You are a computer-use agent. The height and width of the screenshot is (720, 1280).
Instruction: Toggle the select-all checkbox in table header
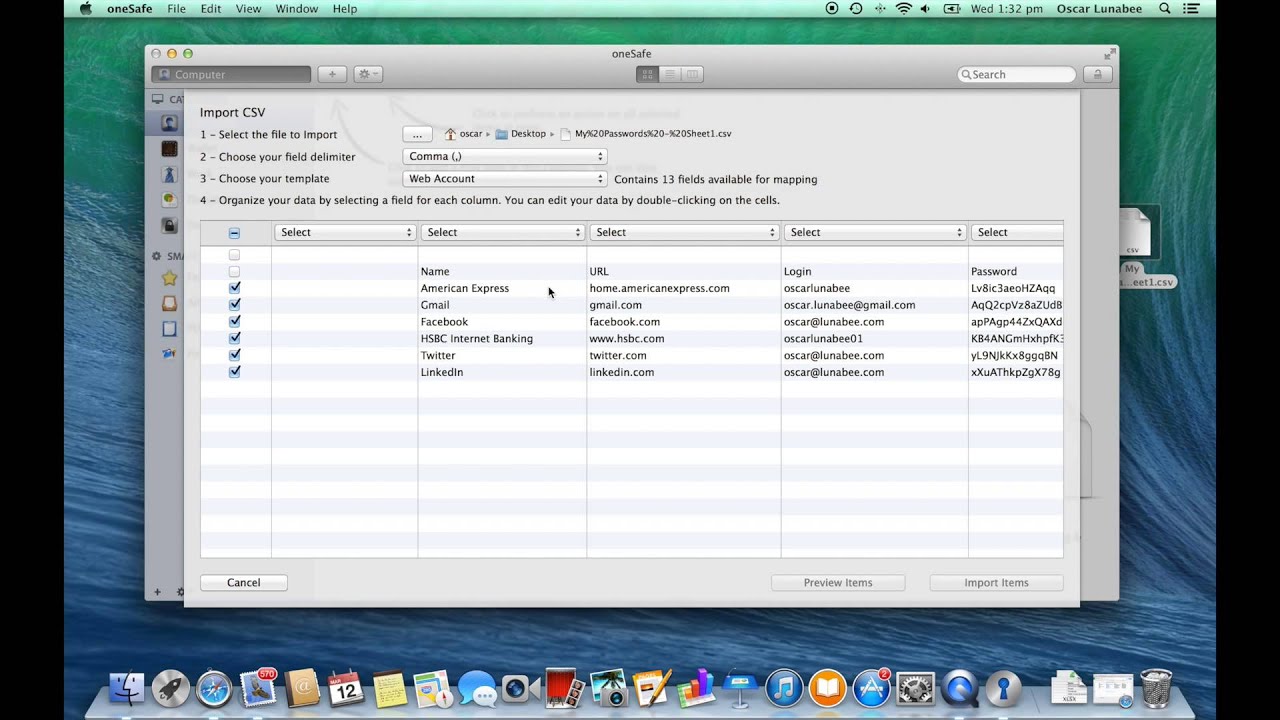coord(234,233)
